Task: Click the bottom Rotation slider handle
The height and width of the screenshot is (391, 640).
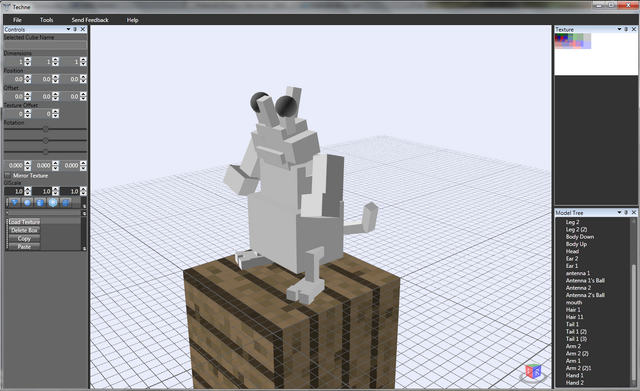Action: [46, 152]
